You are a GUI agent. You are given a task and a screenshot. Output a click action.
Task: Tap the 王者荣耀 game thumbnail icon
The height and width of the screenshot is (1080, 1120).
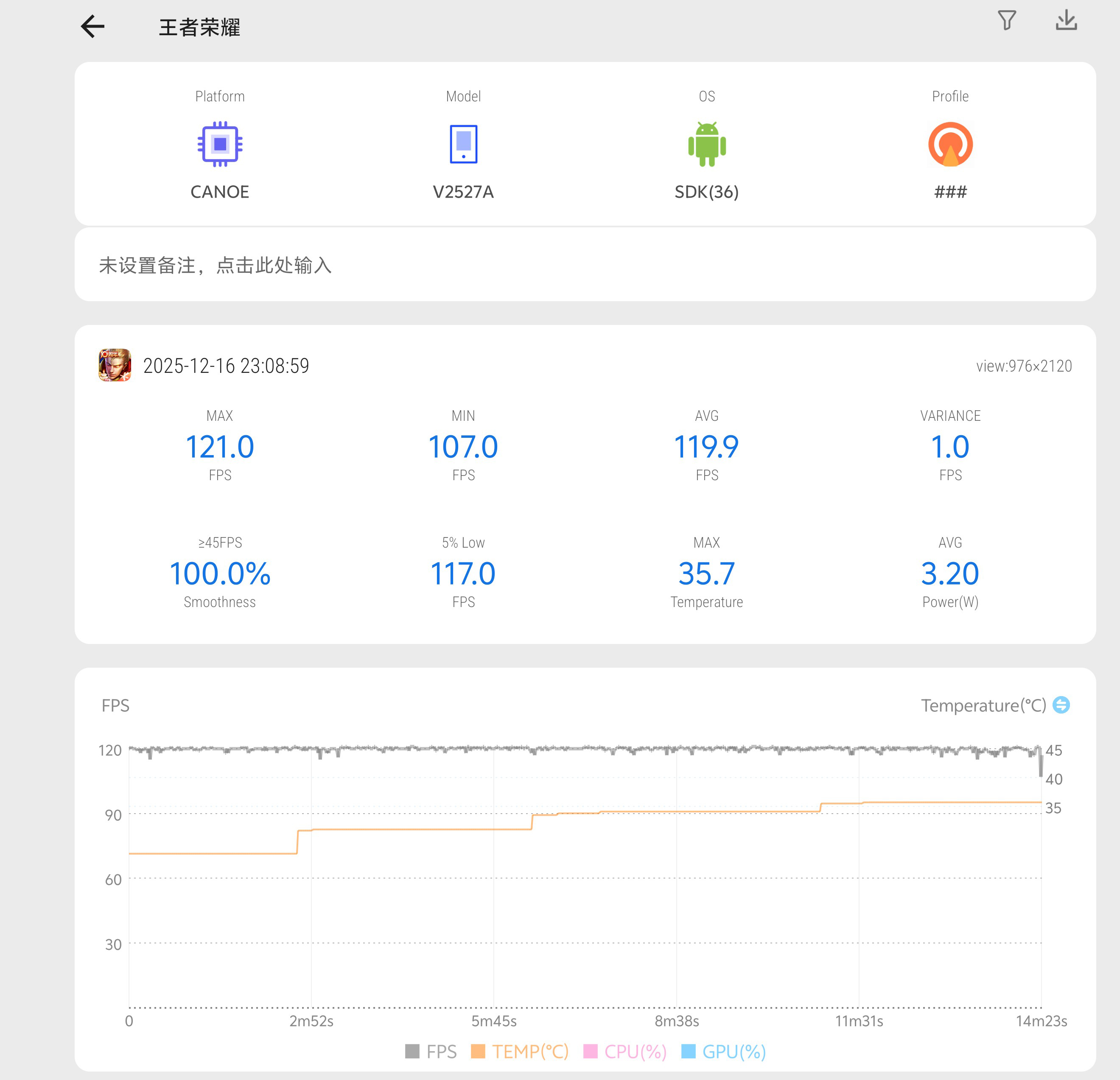coord(115,365)
